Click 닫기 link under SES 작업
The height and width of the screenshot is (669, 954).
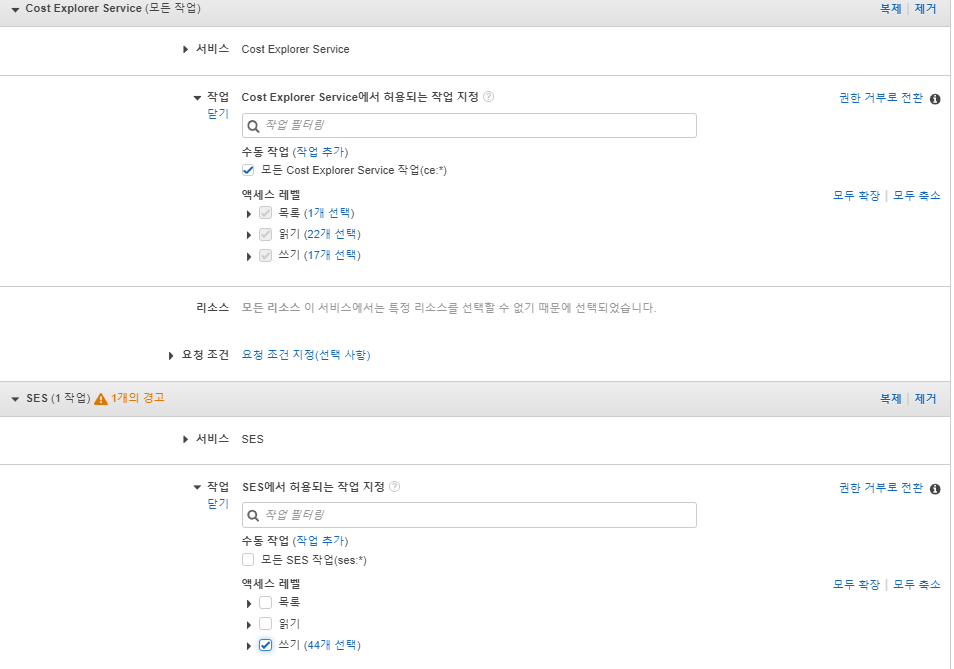pyautogui.click(x=218, y=504)
